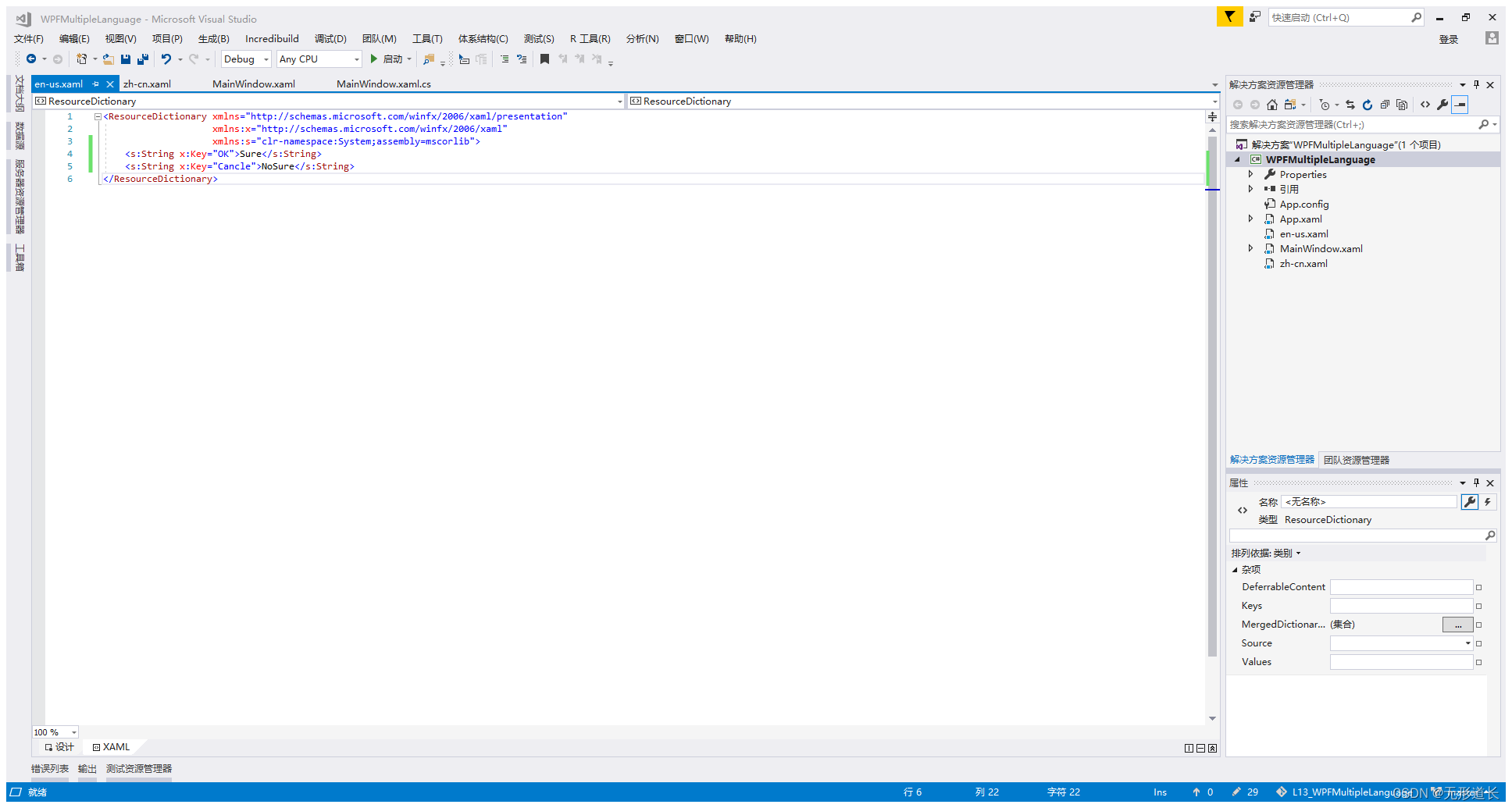
Task: Expand the MainWindow.xaml tree node
Action: click(x=1250, y=248)
